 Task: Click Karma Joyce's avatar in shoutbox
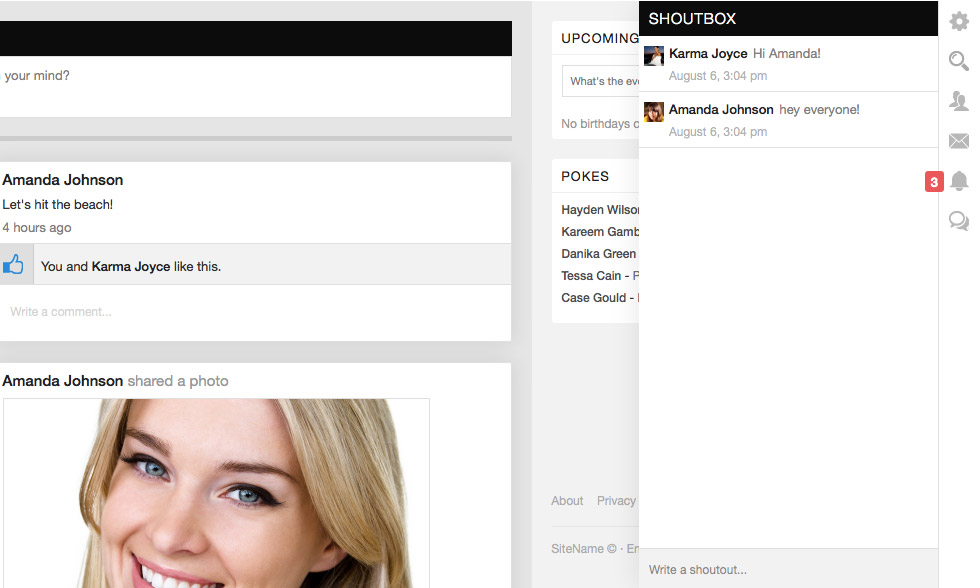pyautogui.click(x=654, y=56)
